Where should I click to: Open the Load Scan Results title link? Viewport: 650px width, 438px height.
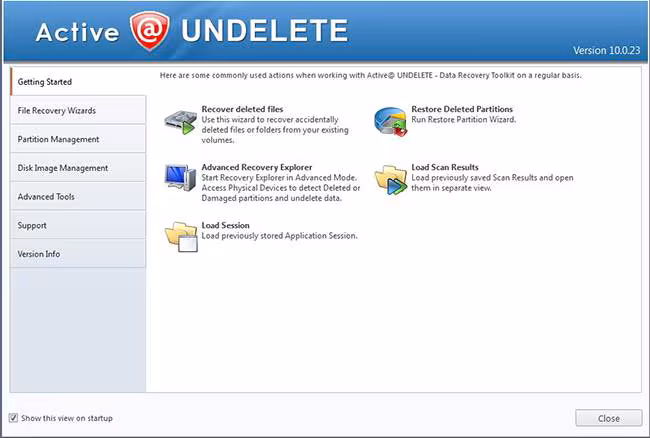445,167
